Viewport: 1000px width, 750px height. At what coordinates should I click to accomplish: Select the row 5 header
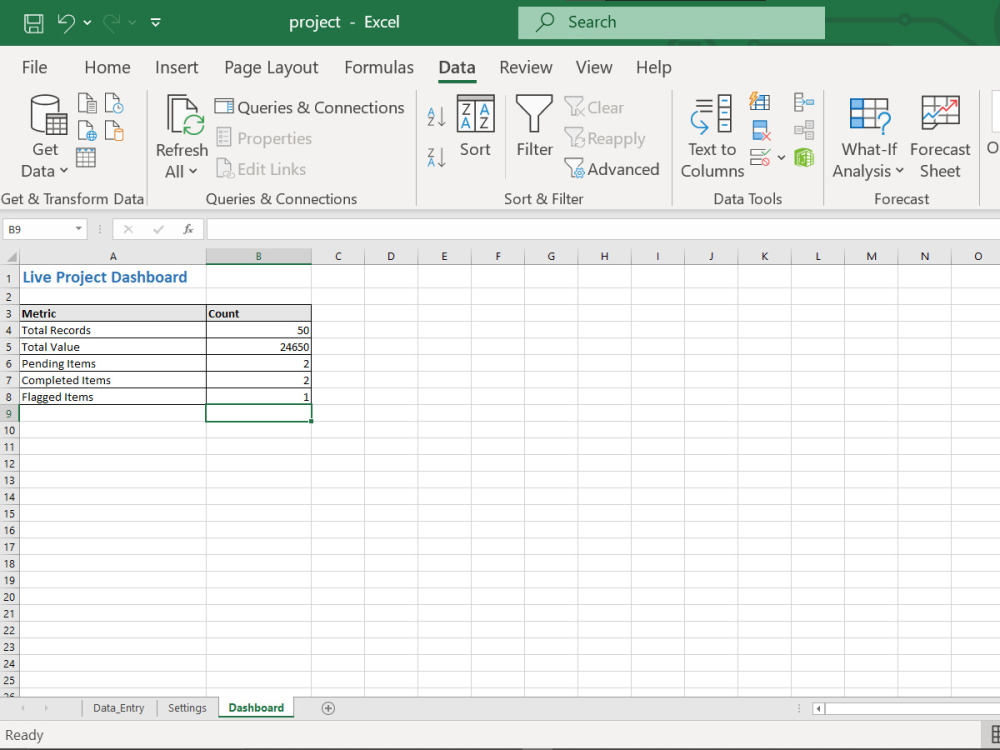[9, 347]
